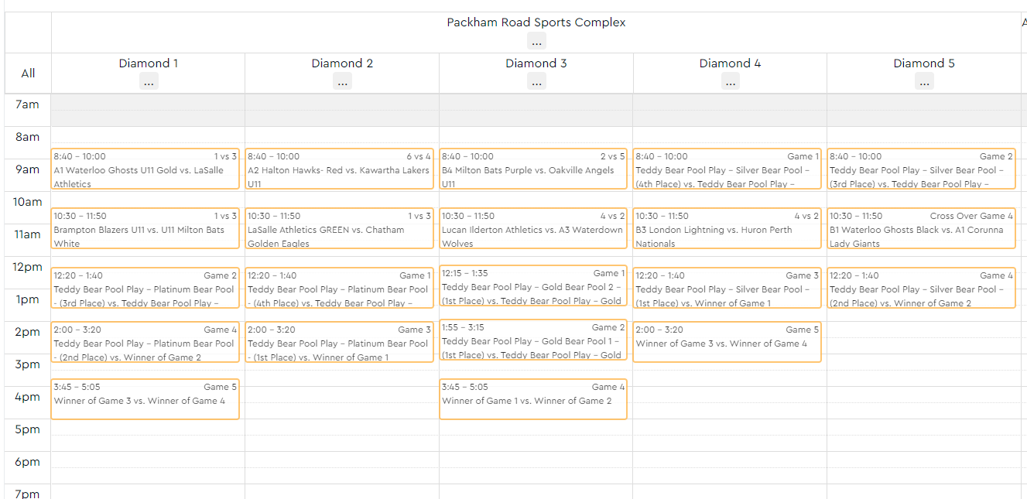1027x499 pixels.
Task: Open the 2:00 Game 5 event on Diamond 4
Action: pyautogui.click(x=727, y=342)
